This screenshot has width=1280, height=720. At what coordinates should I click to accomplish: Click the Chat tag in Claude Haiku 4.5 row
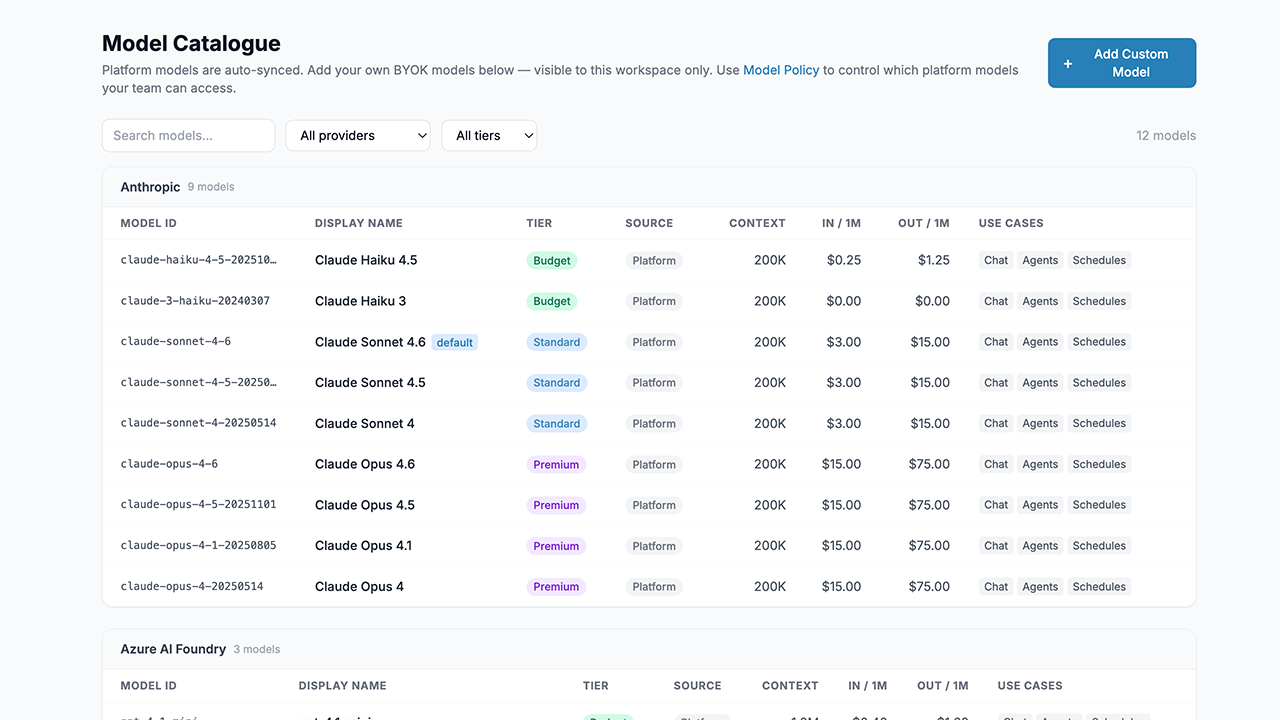[996, 260]
